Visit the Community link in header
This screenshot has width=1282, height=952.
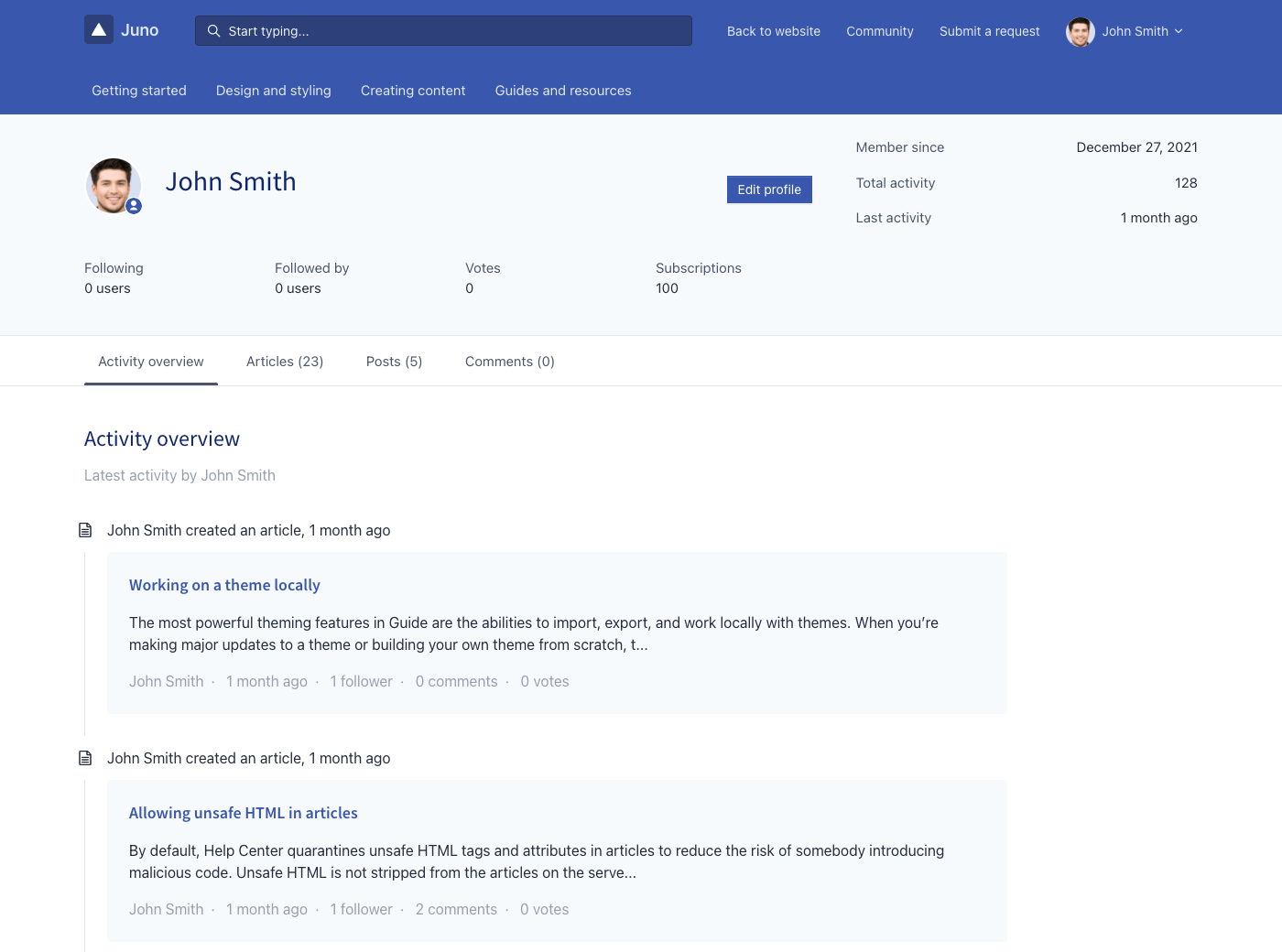[879, 31]
